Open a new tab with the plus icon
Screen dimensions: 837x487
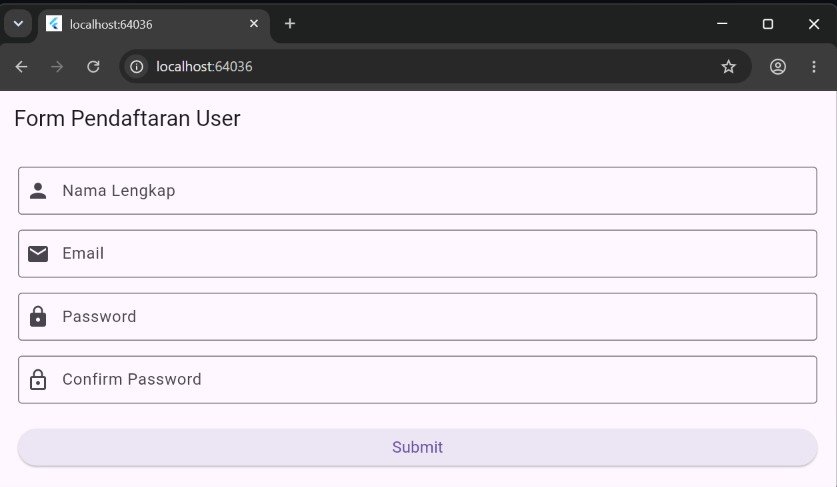pos(290,23)
